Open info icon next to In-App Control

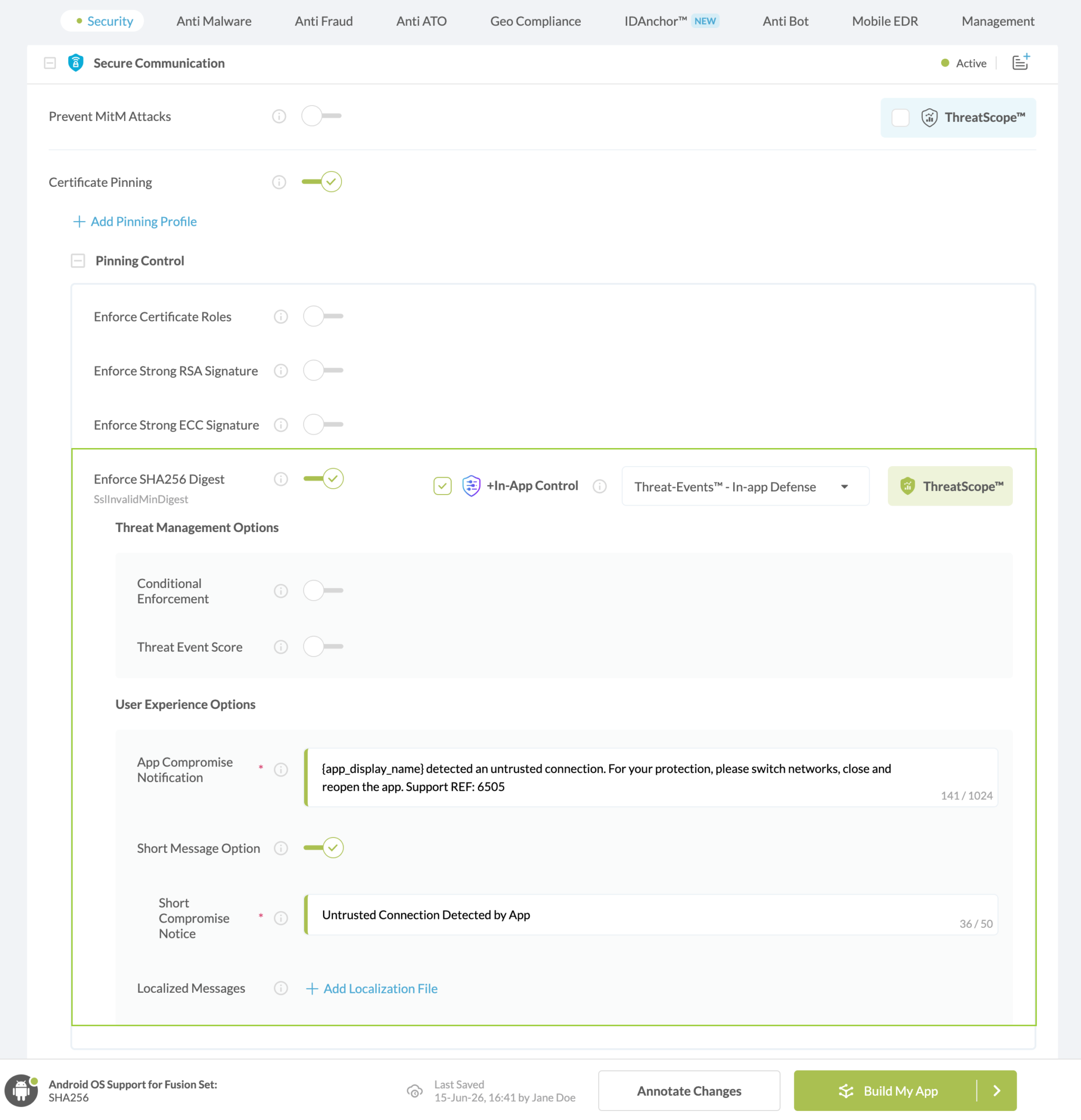click(599, 486)
